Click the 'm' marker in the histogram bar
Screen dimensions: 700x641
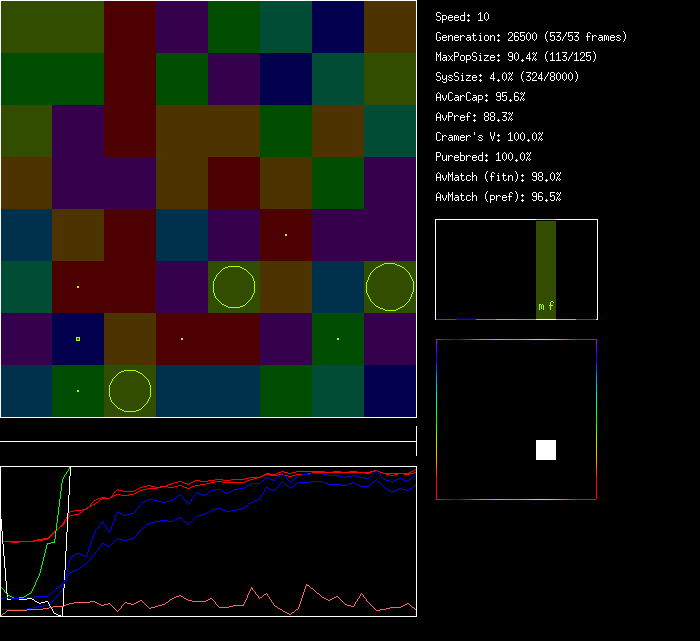point(541,307)
